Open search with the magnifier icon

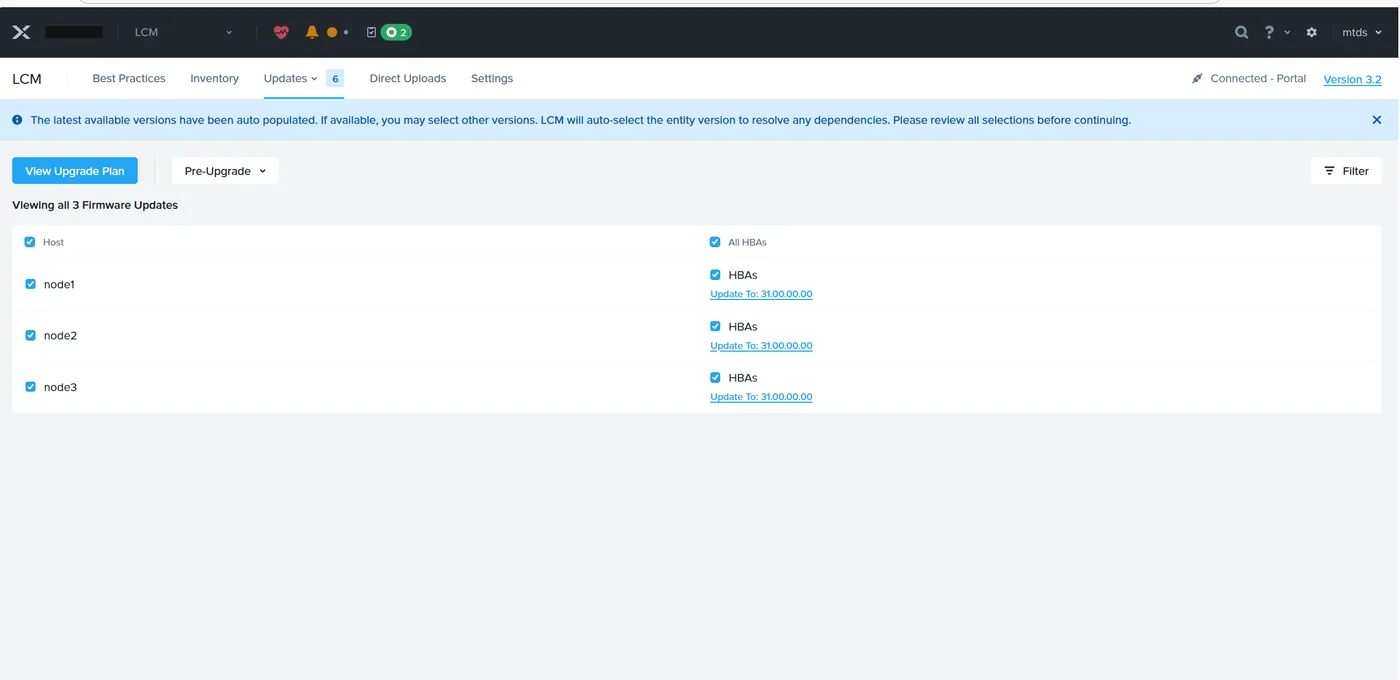1241,32
